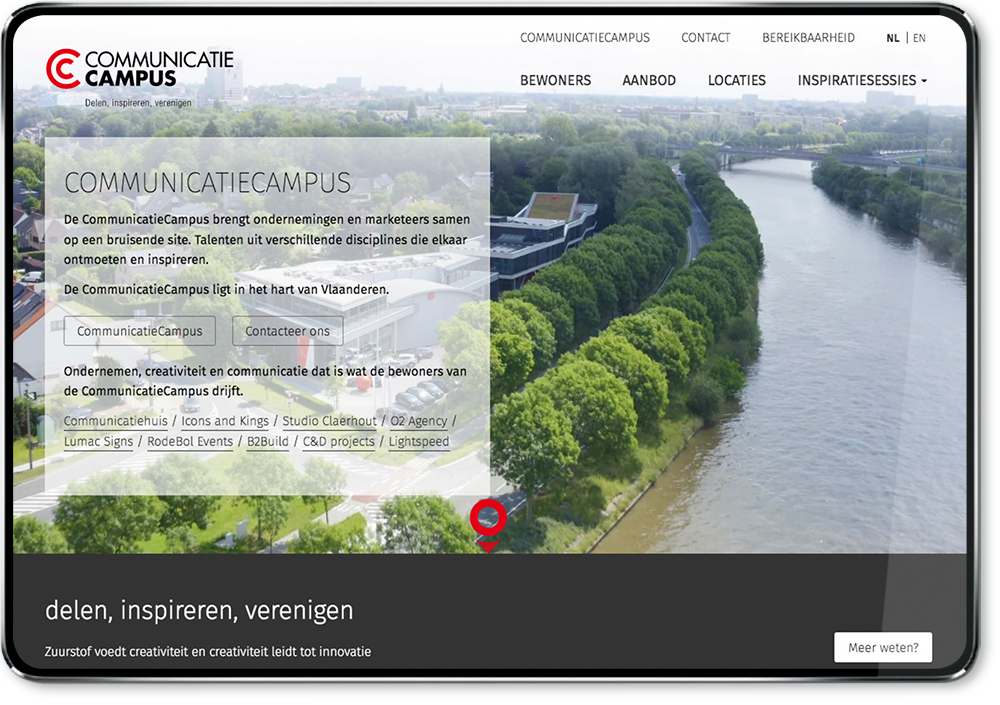Screen dimensions: 1000x705
Task: Open the B2Build link
Action: 268,442
